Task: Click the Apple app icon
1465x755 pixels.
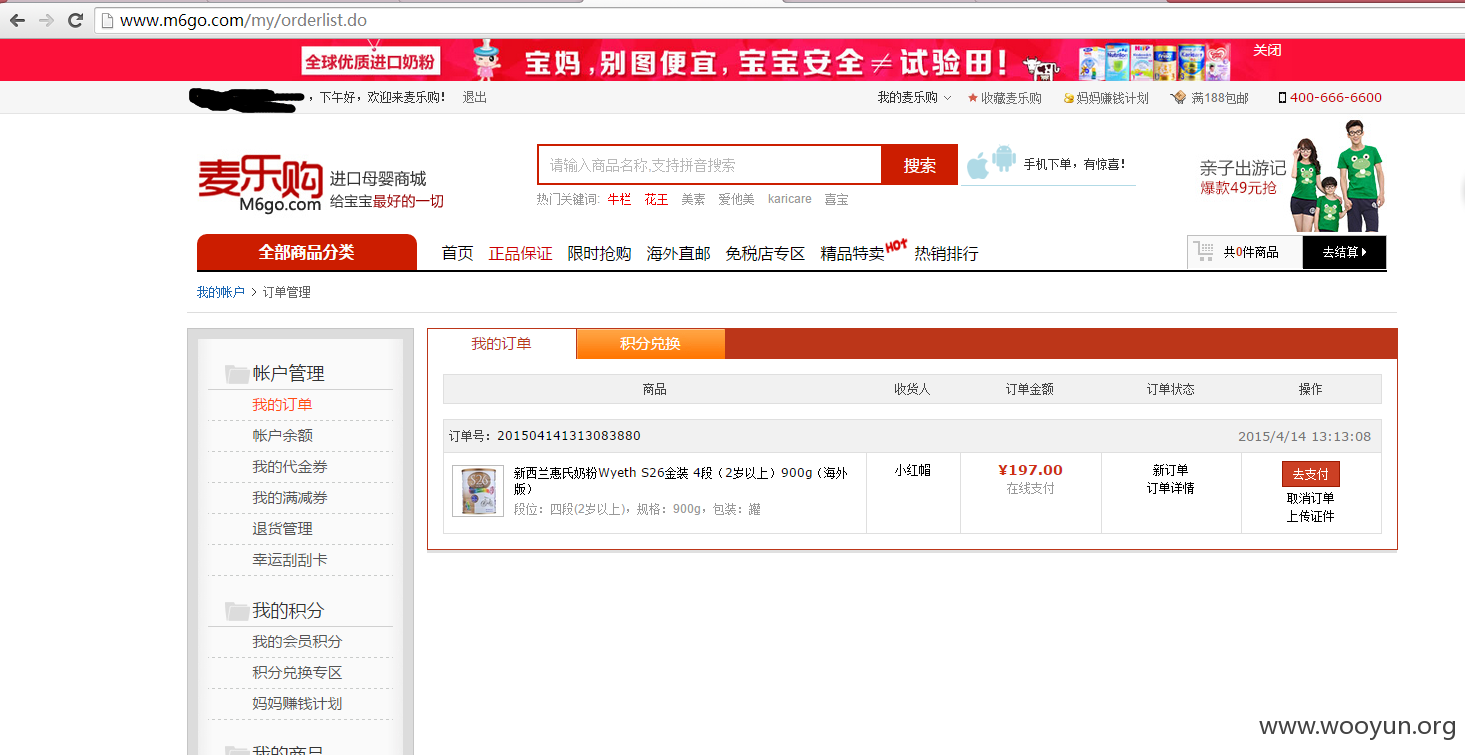Action: pyautogui.click(x=978, y=165)
